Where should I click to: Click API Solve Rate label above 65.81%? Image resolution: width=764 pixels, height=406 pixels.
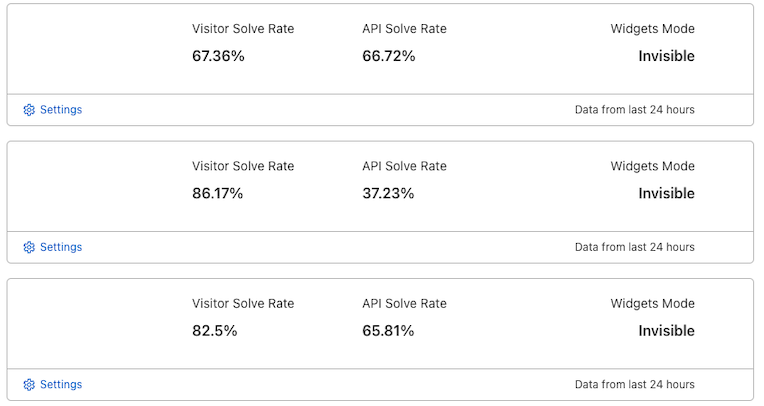click(404, 304)
